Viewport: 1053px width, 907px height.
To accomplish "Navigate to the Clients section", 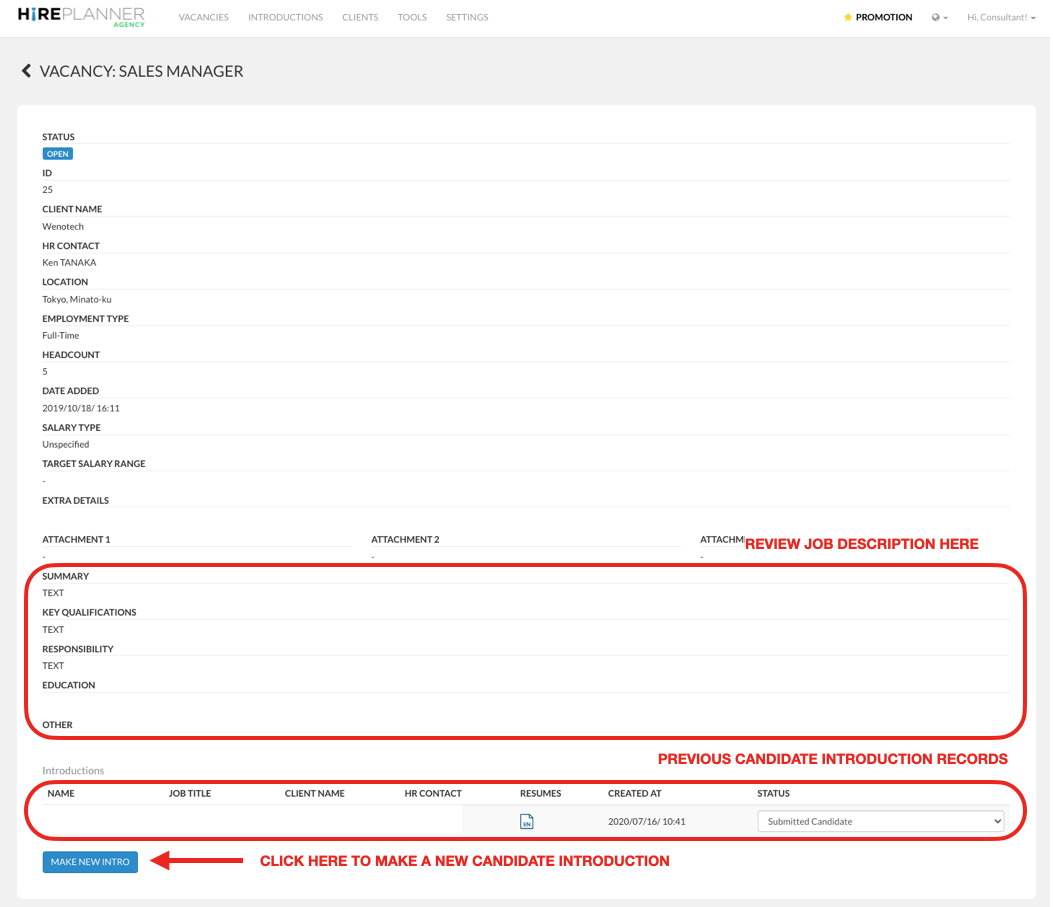I will click(x=360, y=17).
